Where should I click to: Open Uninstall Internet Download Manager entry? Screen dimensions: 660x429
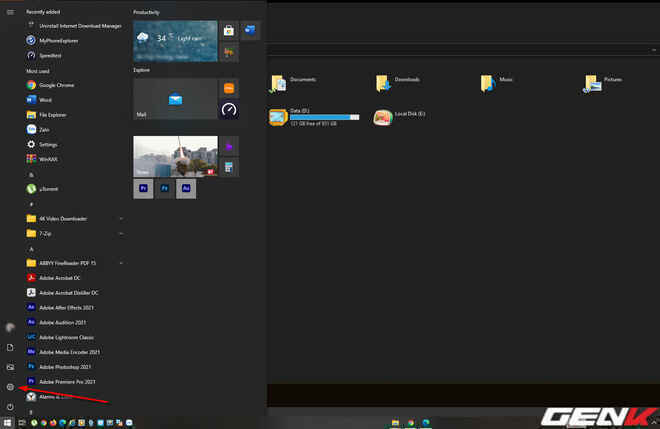74,26
